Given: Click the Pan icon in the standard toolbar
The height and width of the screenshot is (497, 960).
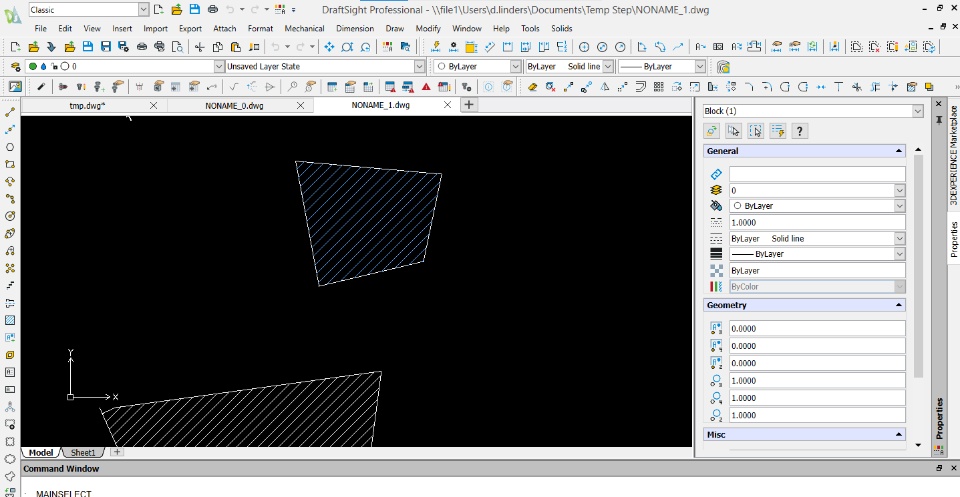Looking at the screenshot, I should tap(329, 47).
